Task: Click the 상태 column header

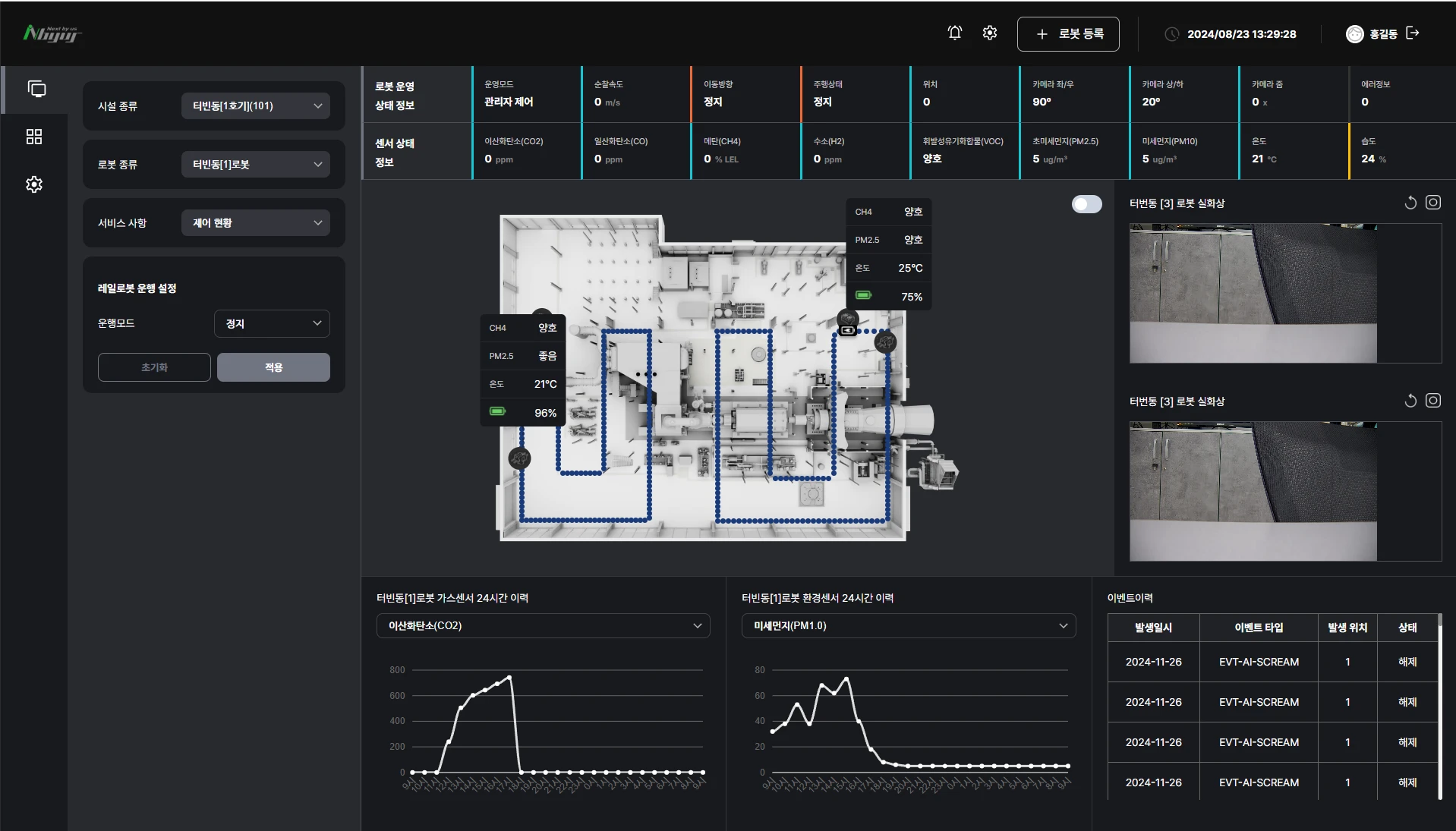Action: click(x=1407, y=628)
